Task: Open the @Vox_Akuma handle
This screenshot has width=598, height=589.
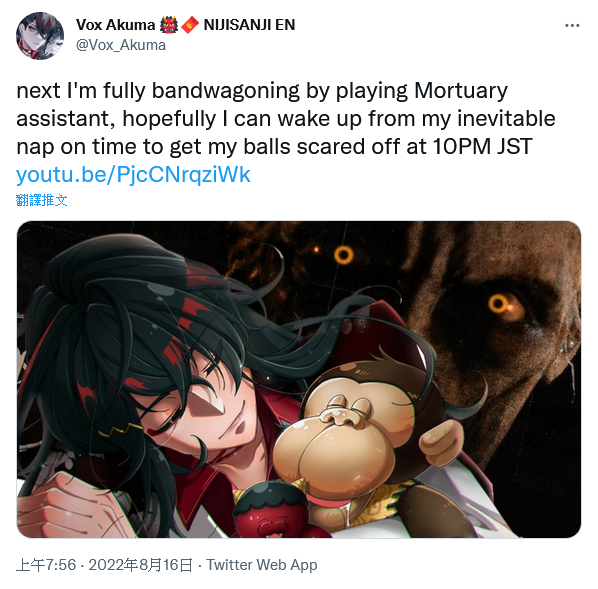Action: [121, 45]
